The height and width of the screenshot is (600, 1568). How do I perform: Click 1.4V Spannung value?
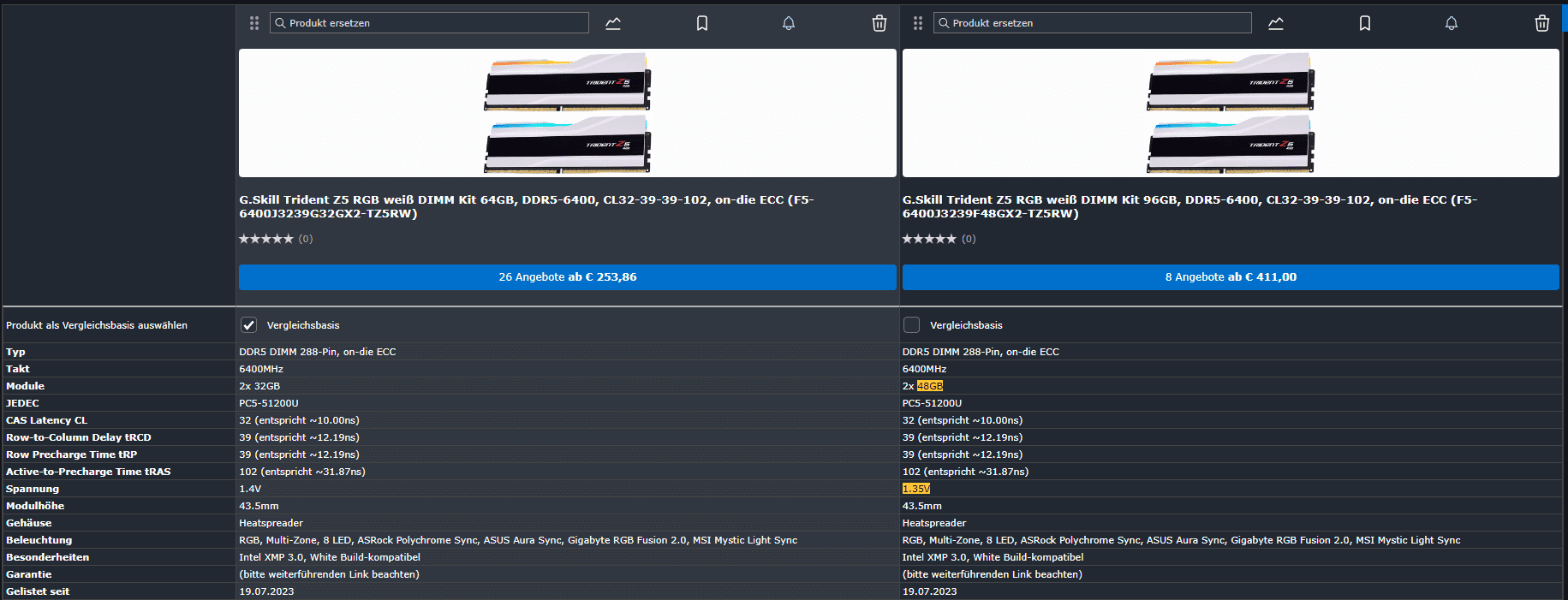tap(250, 489)
